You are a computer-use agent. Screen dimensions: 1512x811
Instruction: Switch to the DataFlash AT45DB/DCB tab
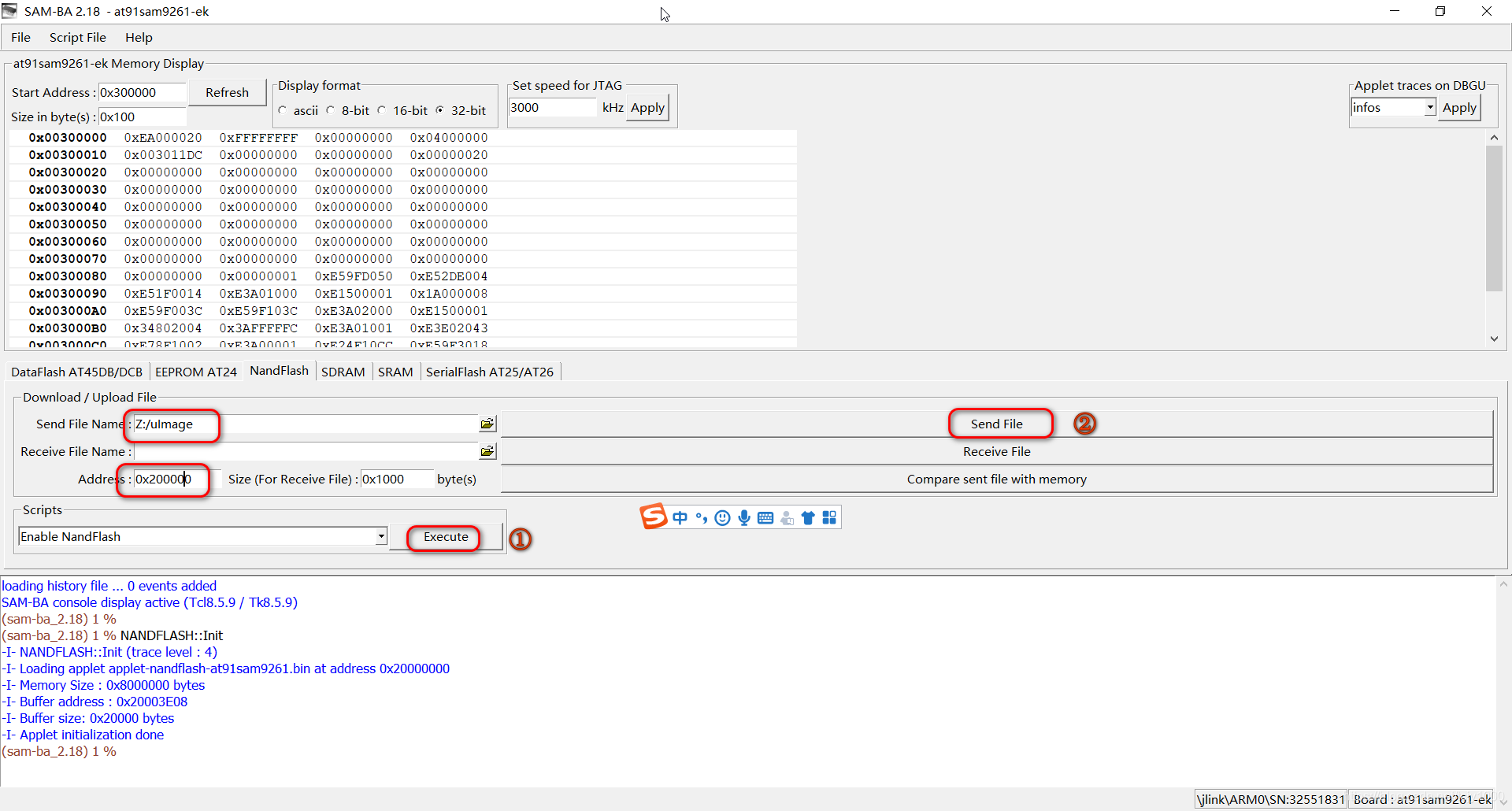(x=76, y=372)
